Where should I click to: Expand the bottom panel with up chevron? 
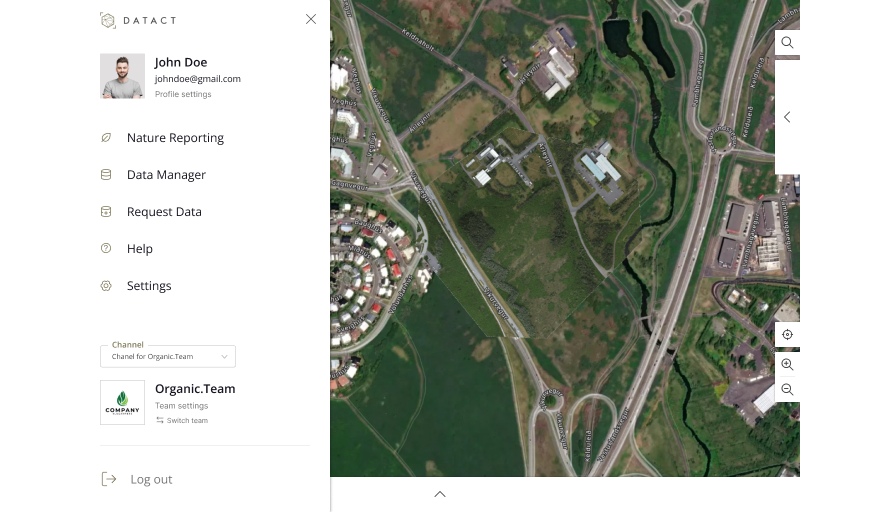pos(440,494)
